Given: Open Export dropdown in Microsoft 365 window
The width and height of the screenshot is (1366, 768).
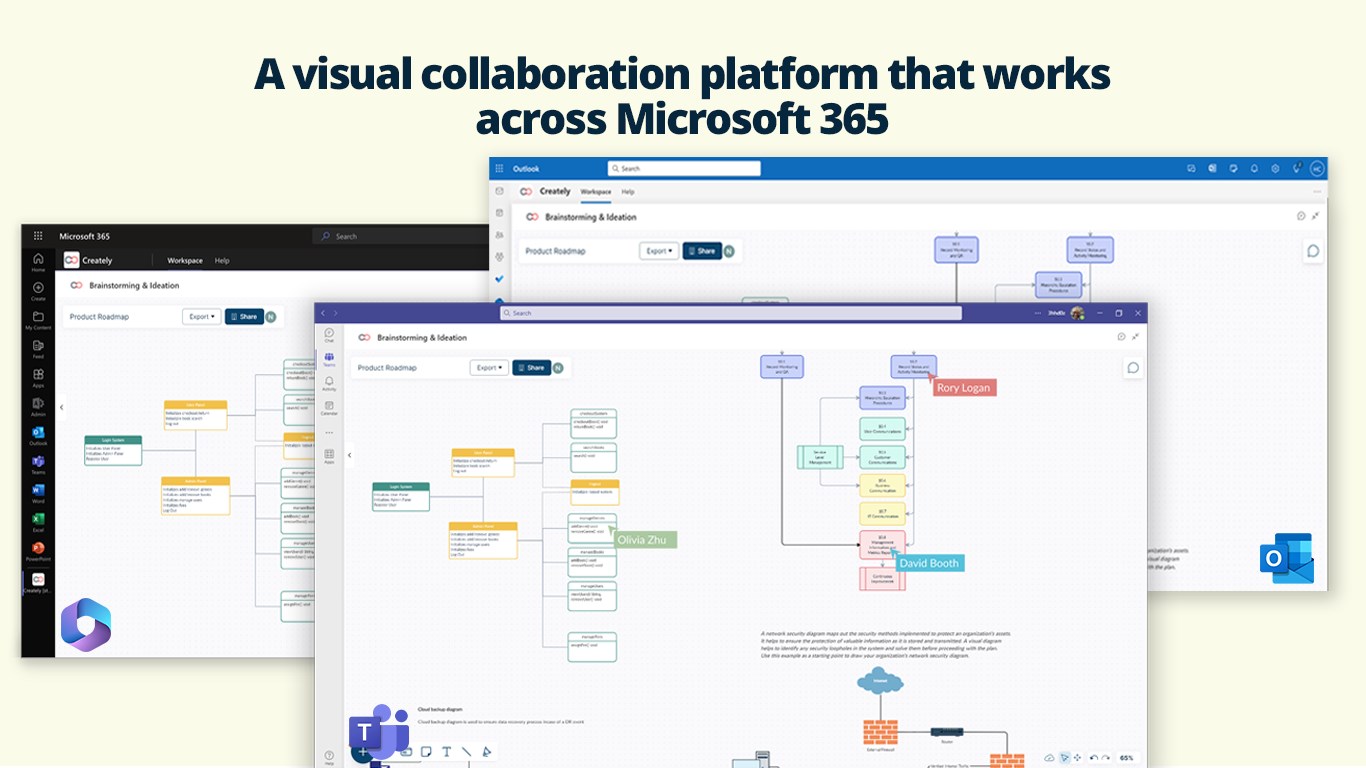Looking at the screenshot, I should 201,316.
